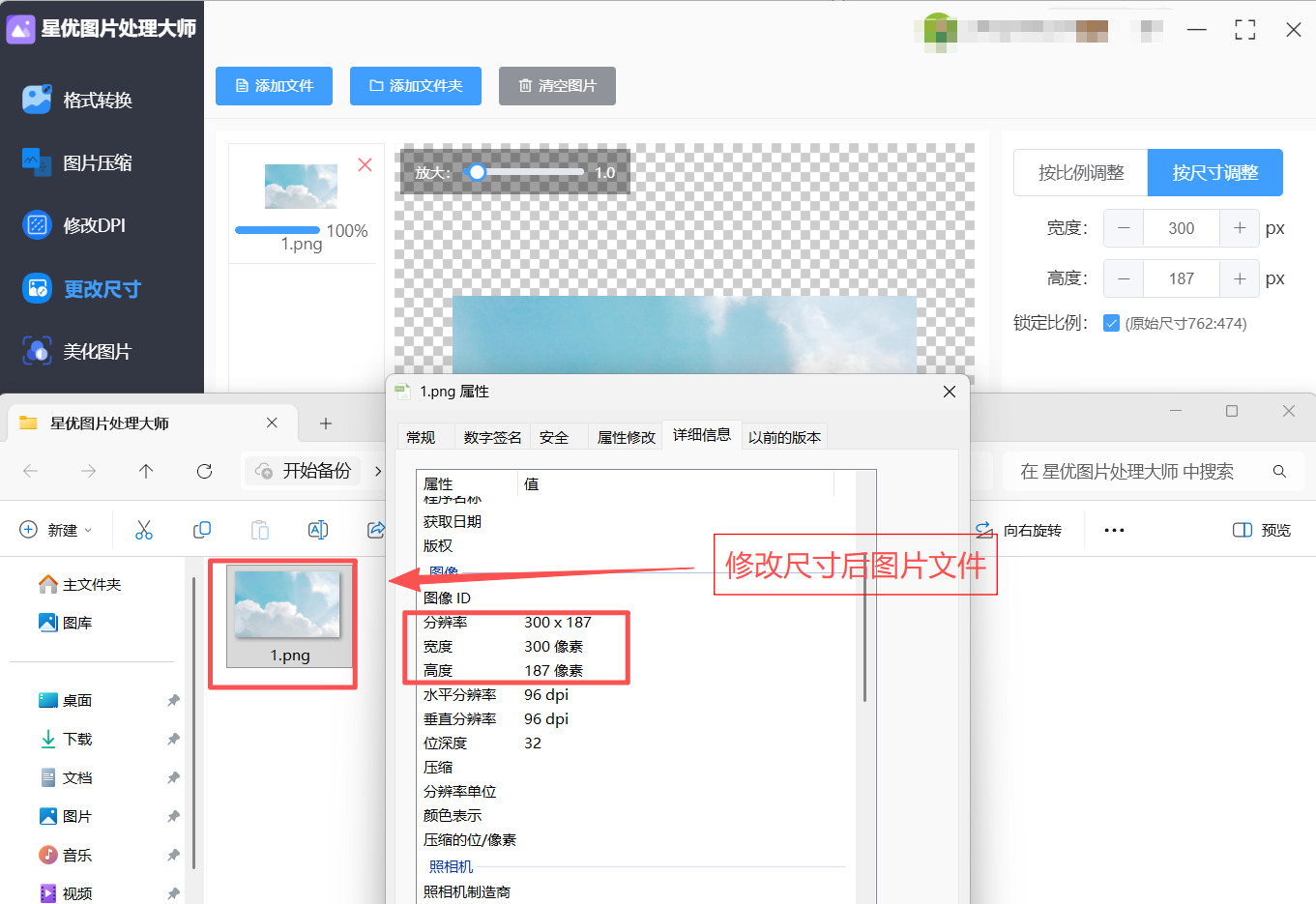1316x904 pixels.
Task: Remove 1.png with the red X
Action: pos(365,164)
